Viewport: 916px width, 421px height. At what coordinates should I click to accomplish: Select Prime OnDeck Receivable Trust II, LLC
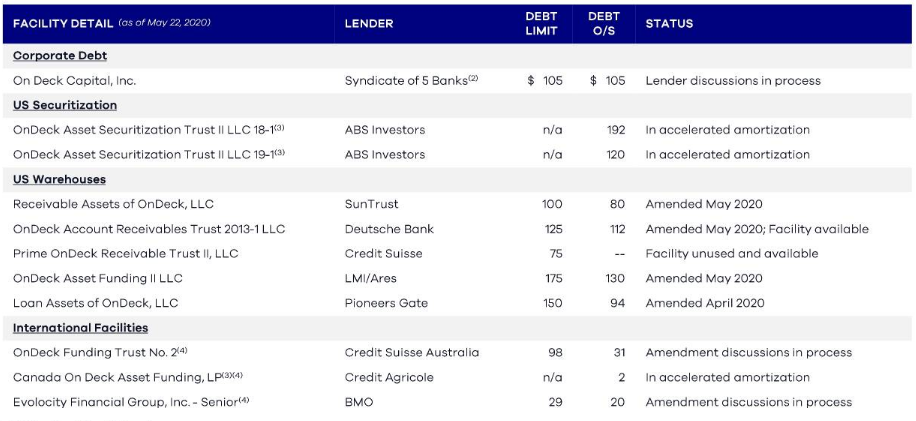click(x=126, y=254)
